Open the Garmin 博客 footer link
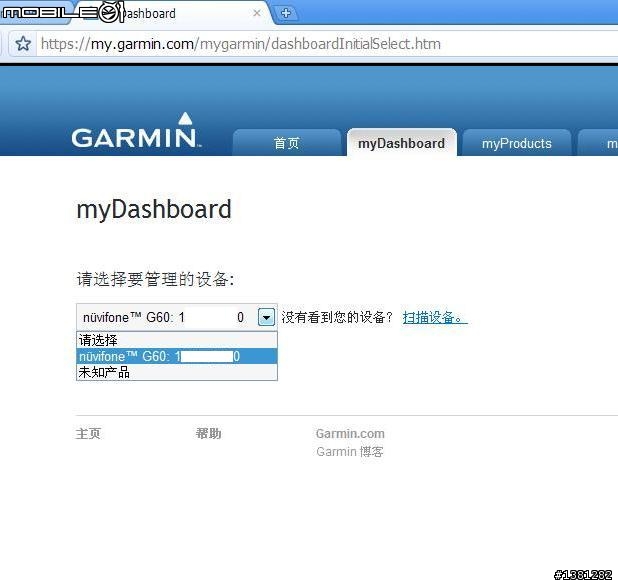Screen dimensions: 618x583 350,452
